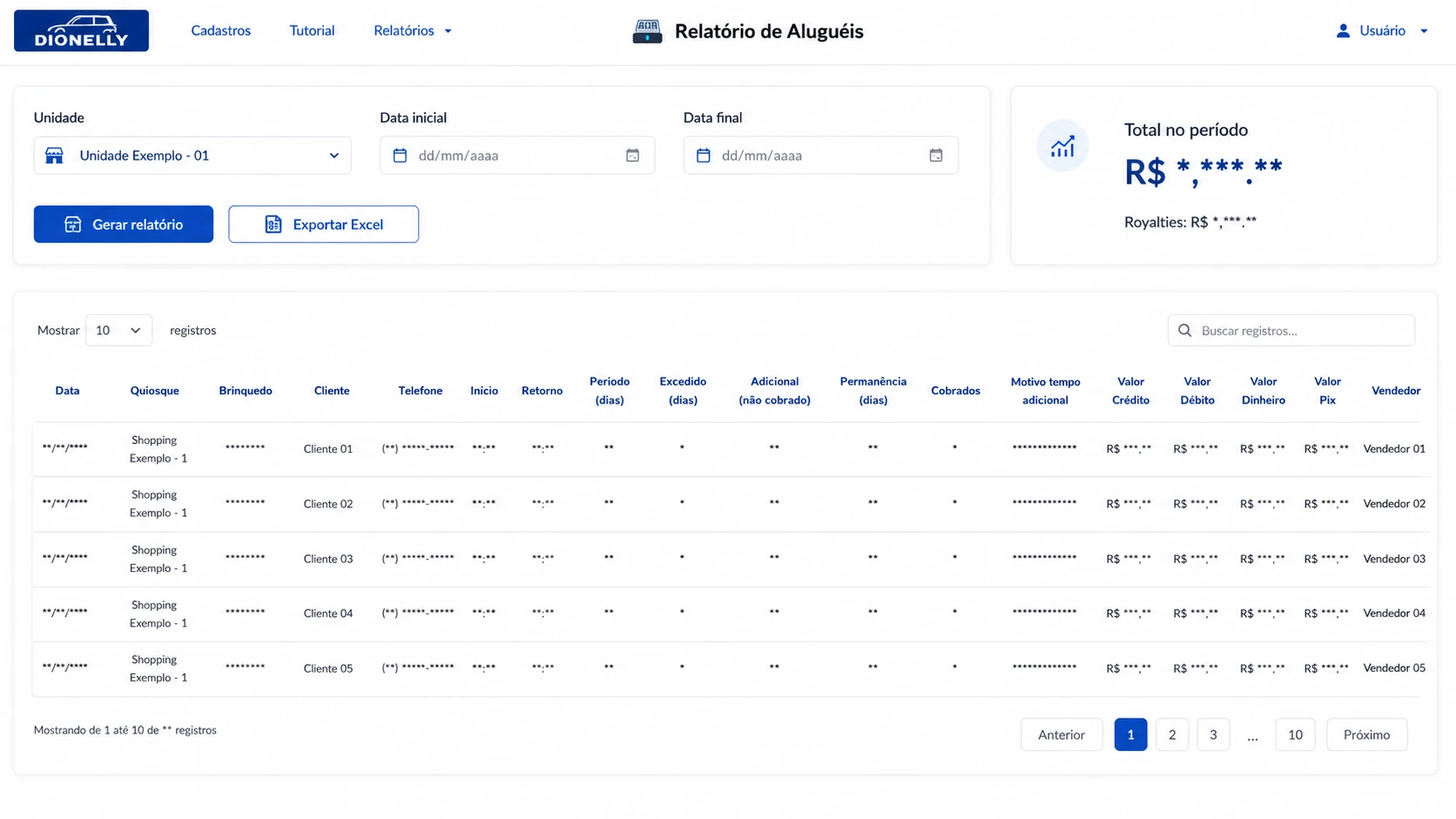Click the growth chart icon in totals card

point(1062,146)
